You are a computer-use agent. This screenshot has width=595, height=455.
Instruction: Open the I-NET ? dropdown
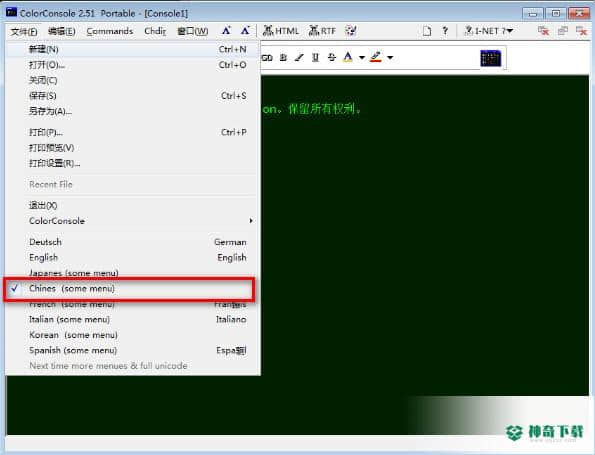(489, 31)
